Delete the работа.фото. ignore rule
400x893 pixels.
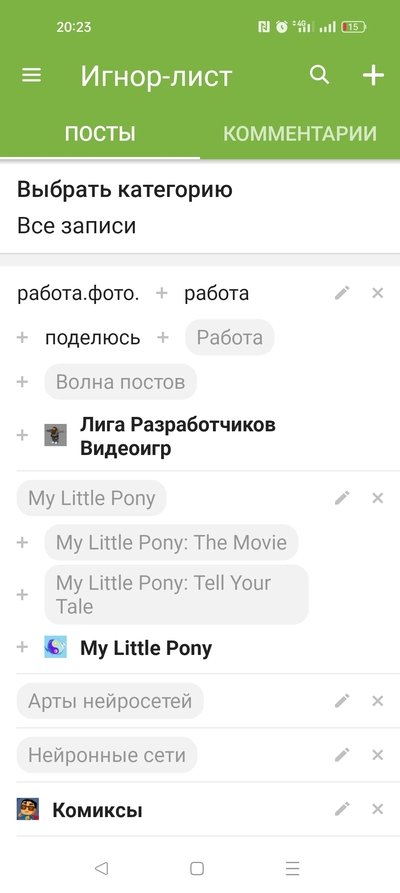(377, 293)
